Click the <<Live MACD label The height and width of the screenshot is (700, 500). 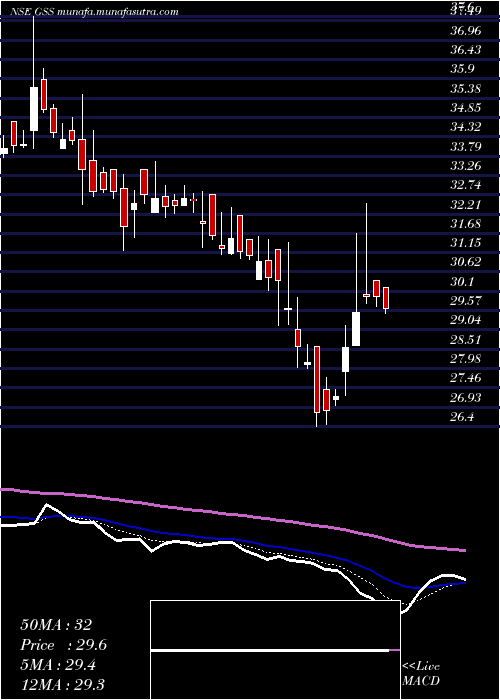(421, 674)
